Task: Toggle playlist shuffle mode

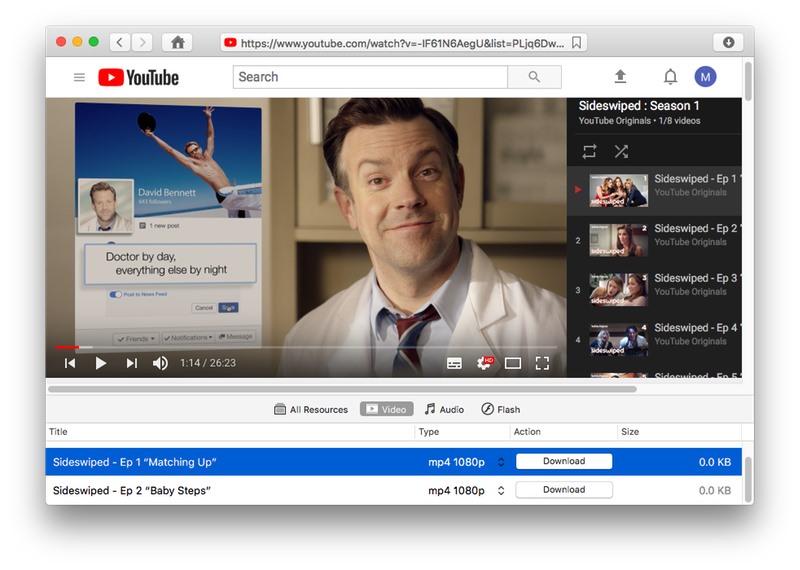Action: [x=621, y=151]
